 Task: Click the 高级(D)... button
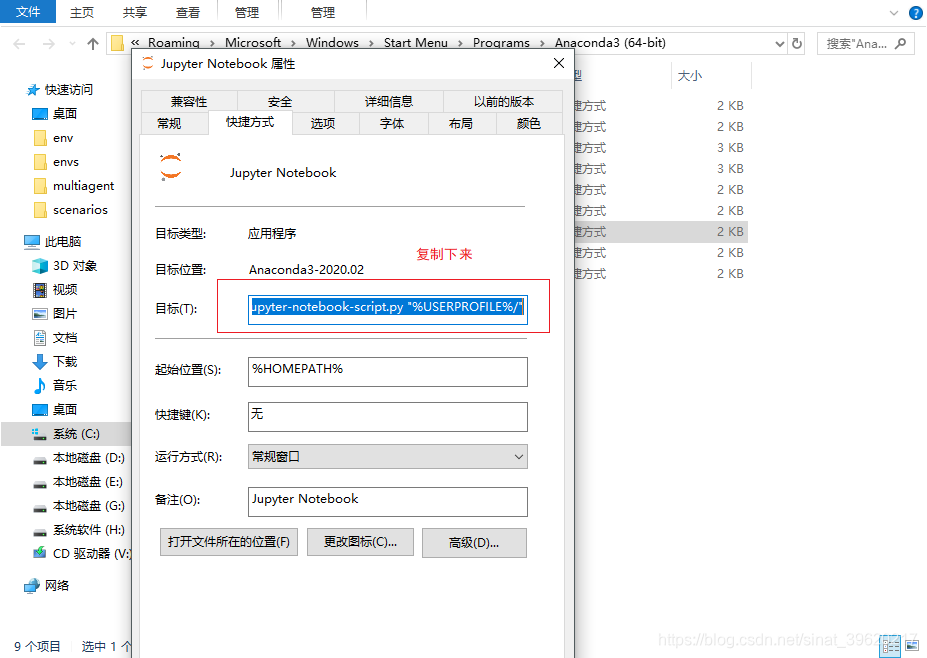pos(474,543)
